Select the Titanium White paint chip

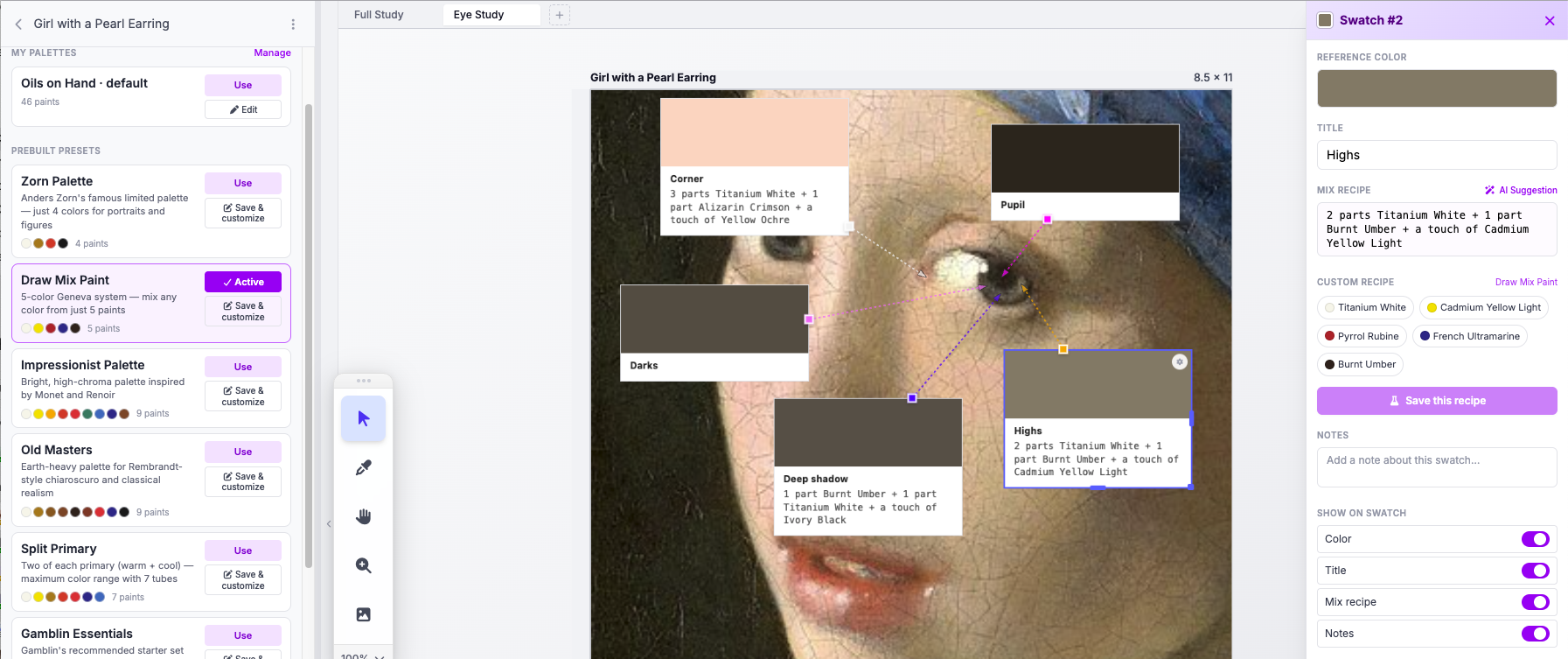click(x=1365, y=307)
